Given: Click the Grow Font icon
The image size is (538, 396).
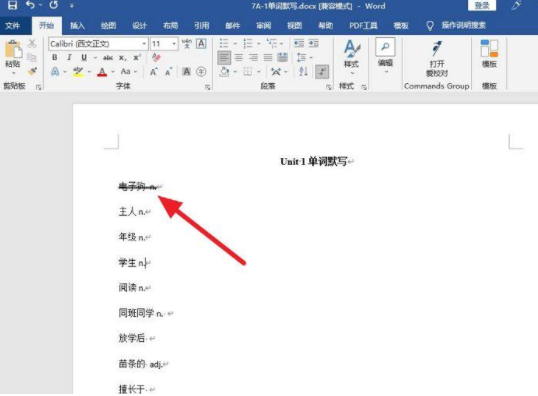Looking at the screenshot, I should (153, 72).
